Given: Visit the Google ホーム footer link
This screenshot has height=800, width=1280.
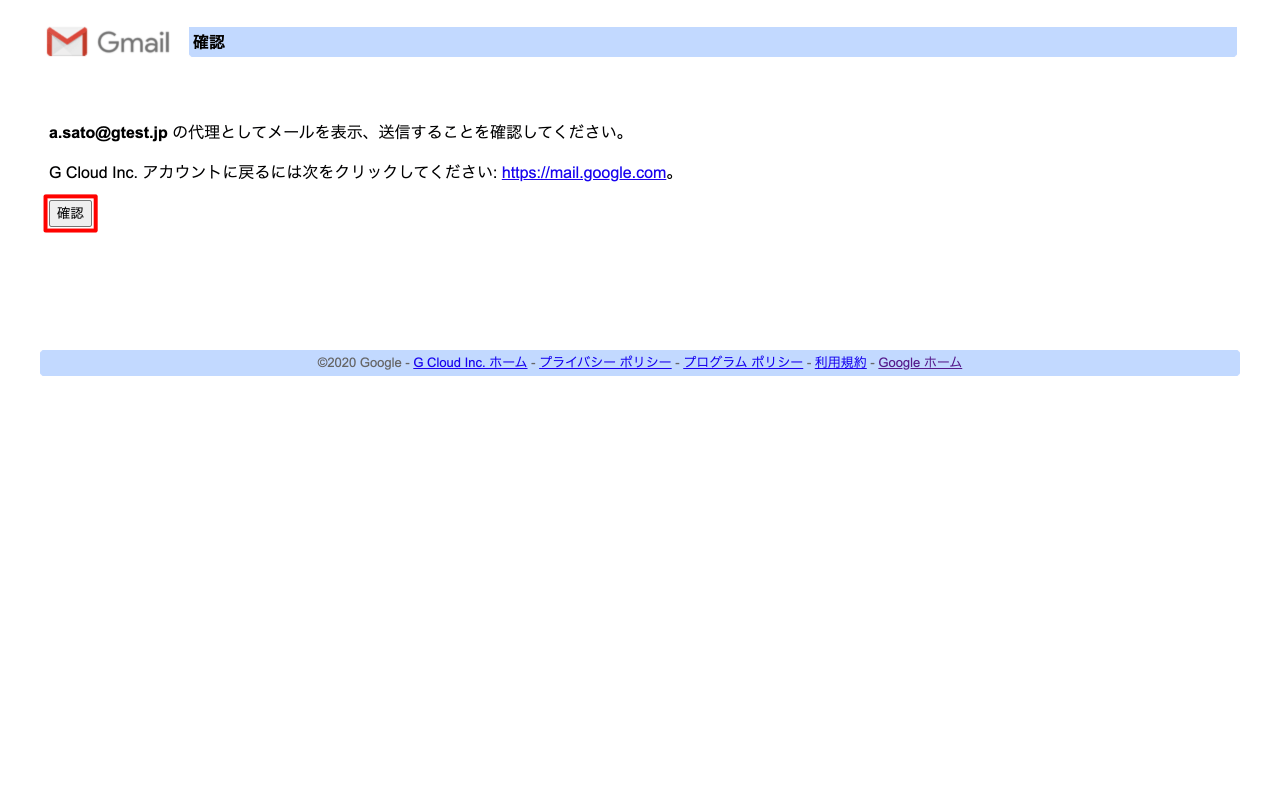Looking at the screenshot, I should (919, 363).
